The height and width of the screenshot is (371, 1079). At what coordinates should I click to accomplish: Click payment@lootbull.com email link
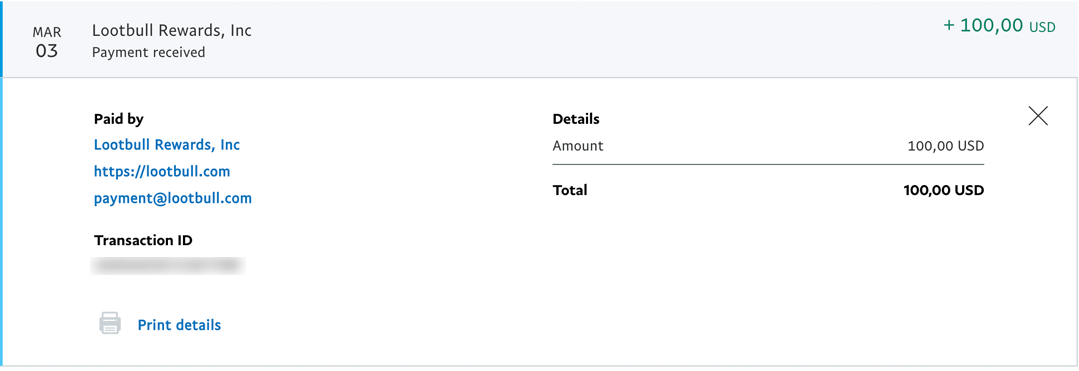(173, 198)
